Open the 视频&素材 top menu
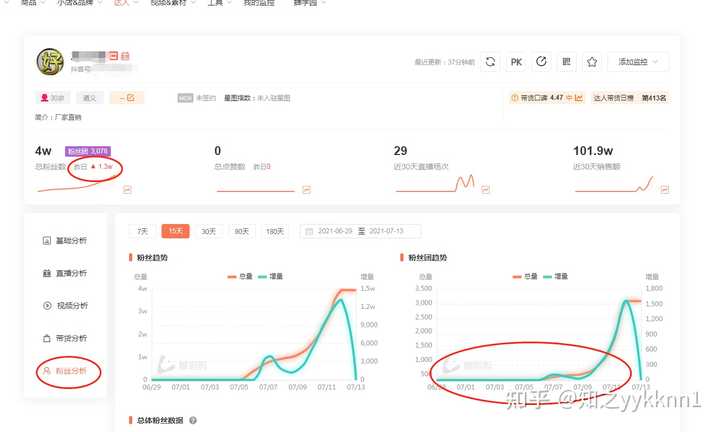Image resolution: width=720 pixels, height=432 pixels. click(172, 3)
